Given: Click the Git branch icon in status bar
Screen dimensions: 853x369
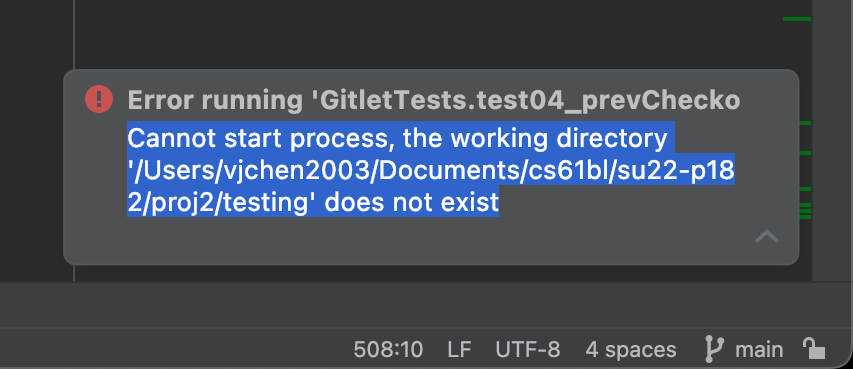Looking at the screenshot, I should click(x=713, y=349).
